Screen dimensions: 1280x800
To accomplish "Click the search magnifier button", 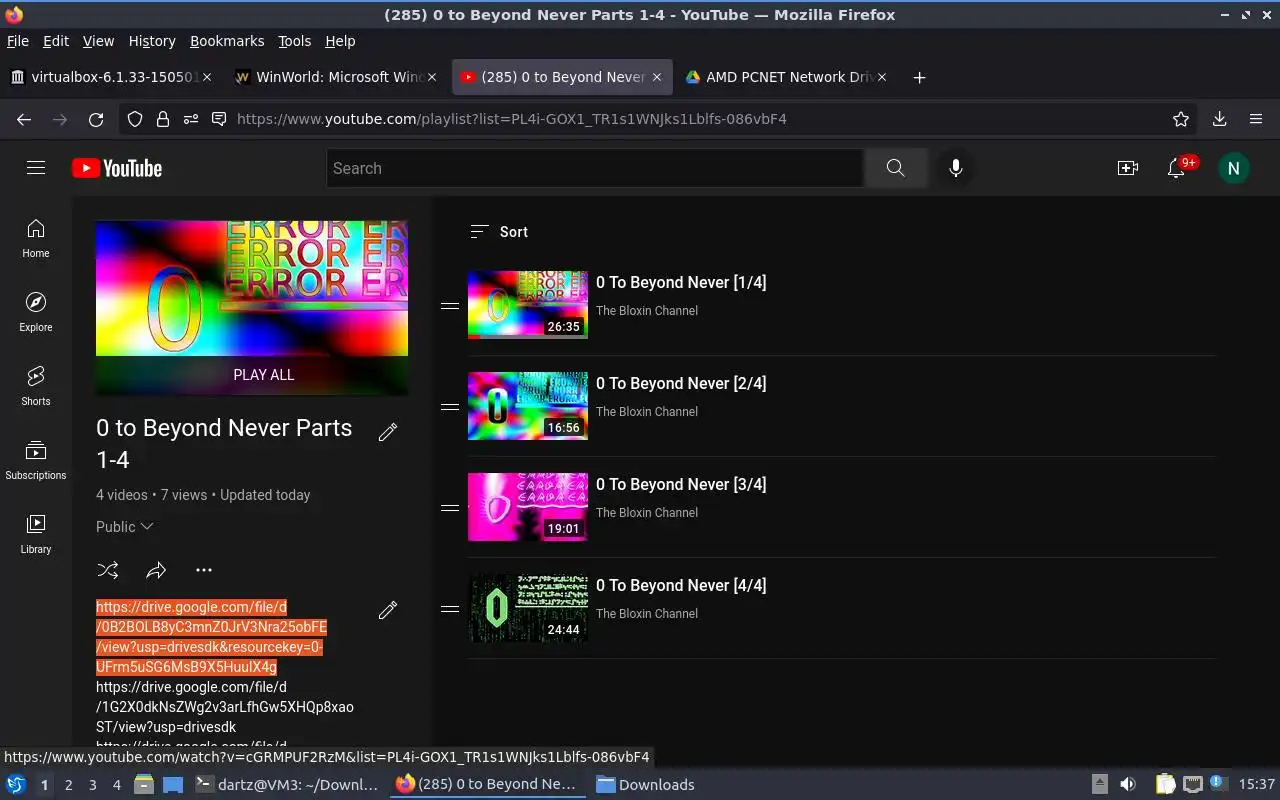I will tap(895, 168).
